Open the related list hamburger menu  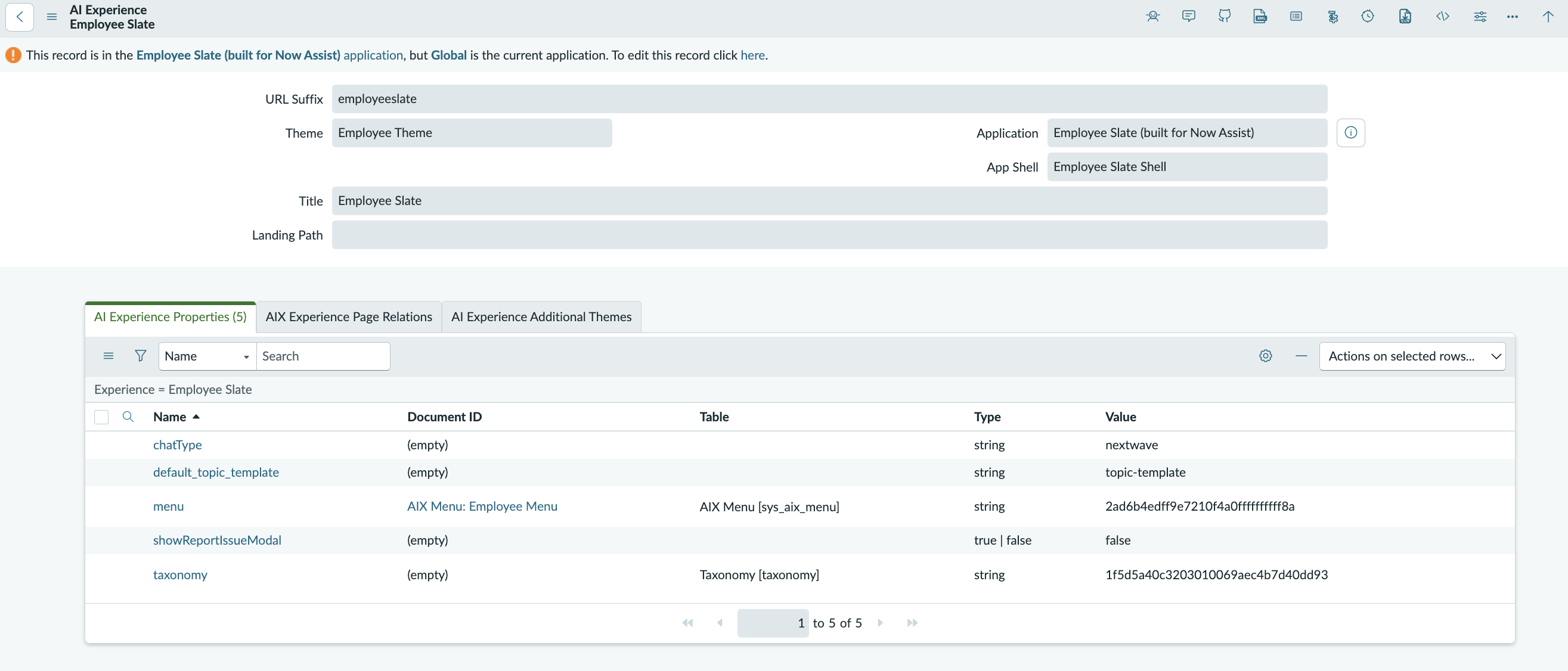click(109, 356)
